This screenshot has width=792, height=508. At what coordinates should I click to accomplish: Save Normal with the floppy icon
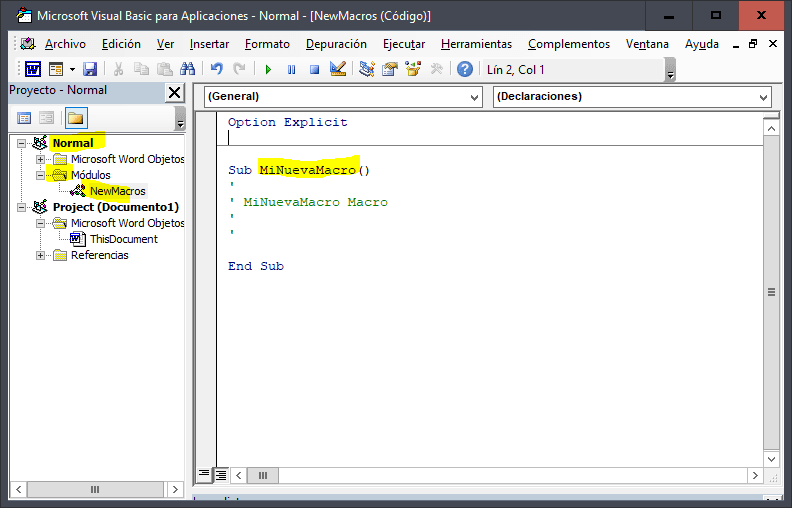point(90,69)
